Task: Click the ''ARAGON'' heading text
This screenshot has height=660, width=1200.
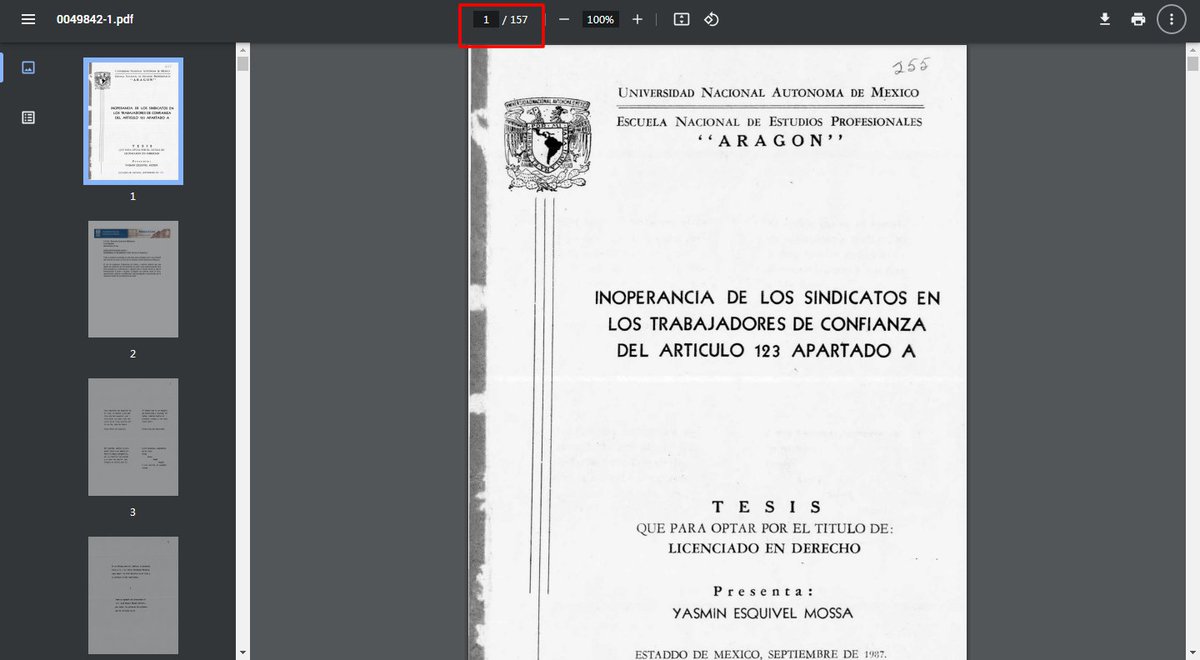Action: tap(770, 141)
